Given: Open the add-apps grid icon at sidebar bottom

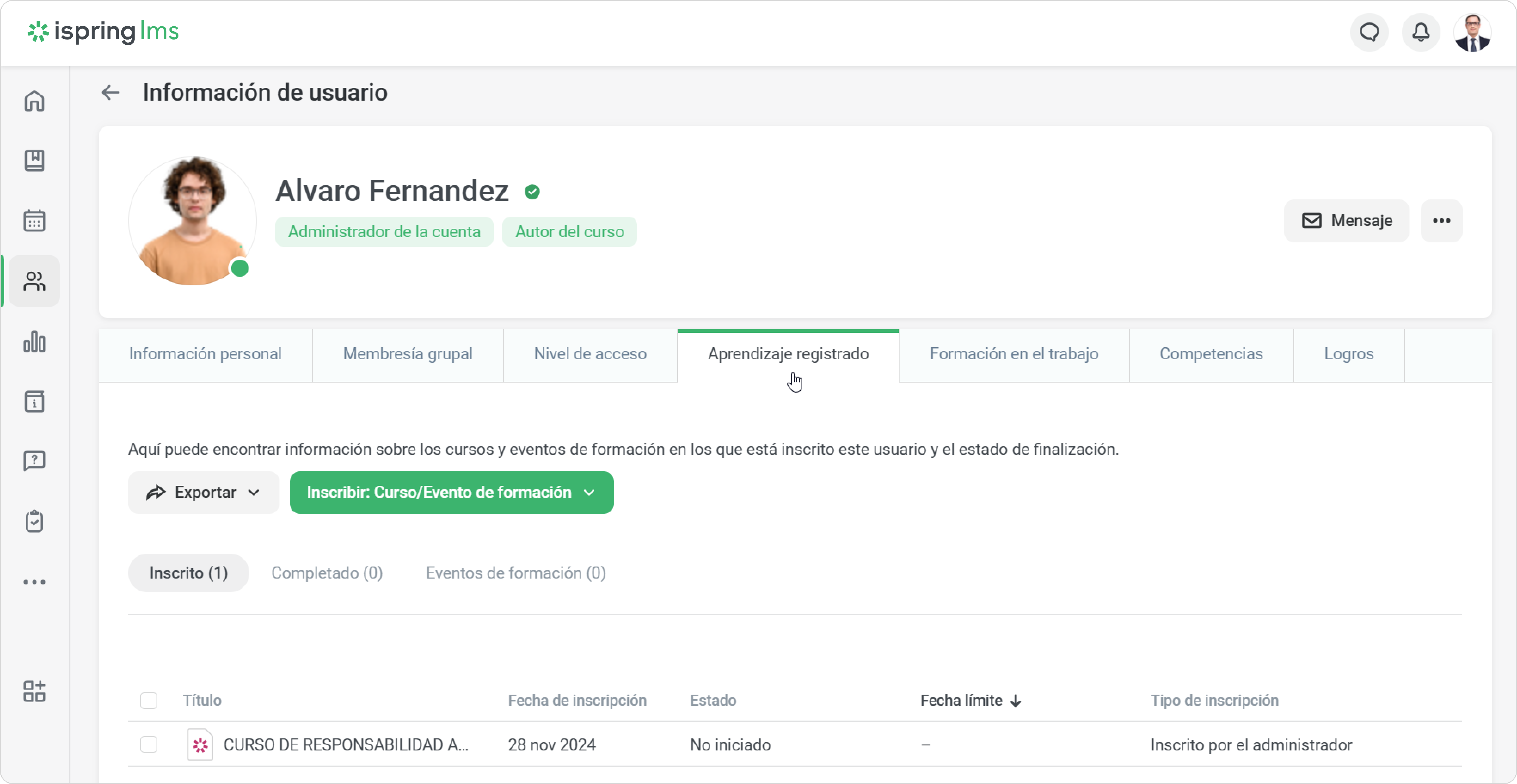Looking at the screenshot, I should pos(34,691).
